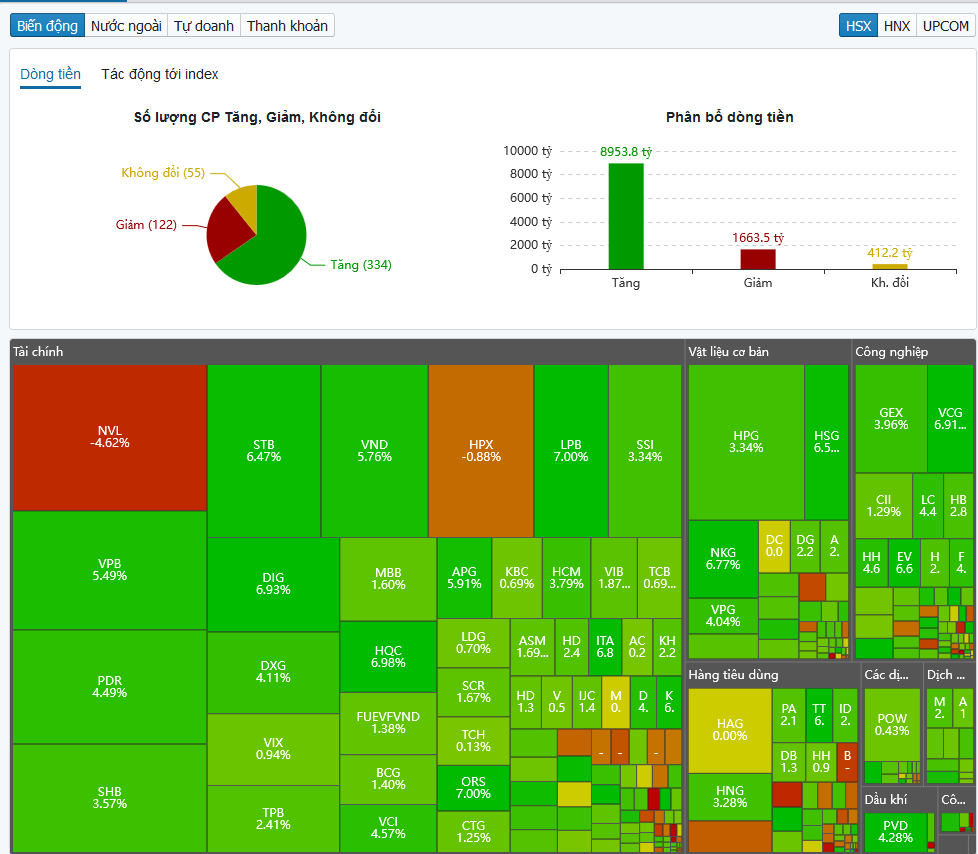
Task: Click the red Giảm bar in chart
Action: [758, 260]
